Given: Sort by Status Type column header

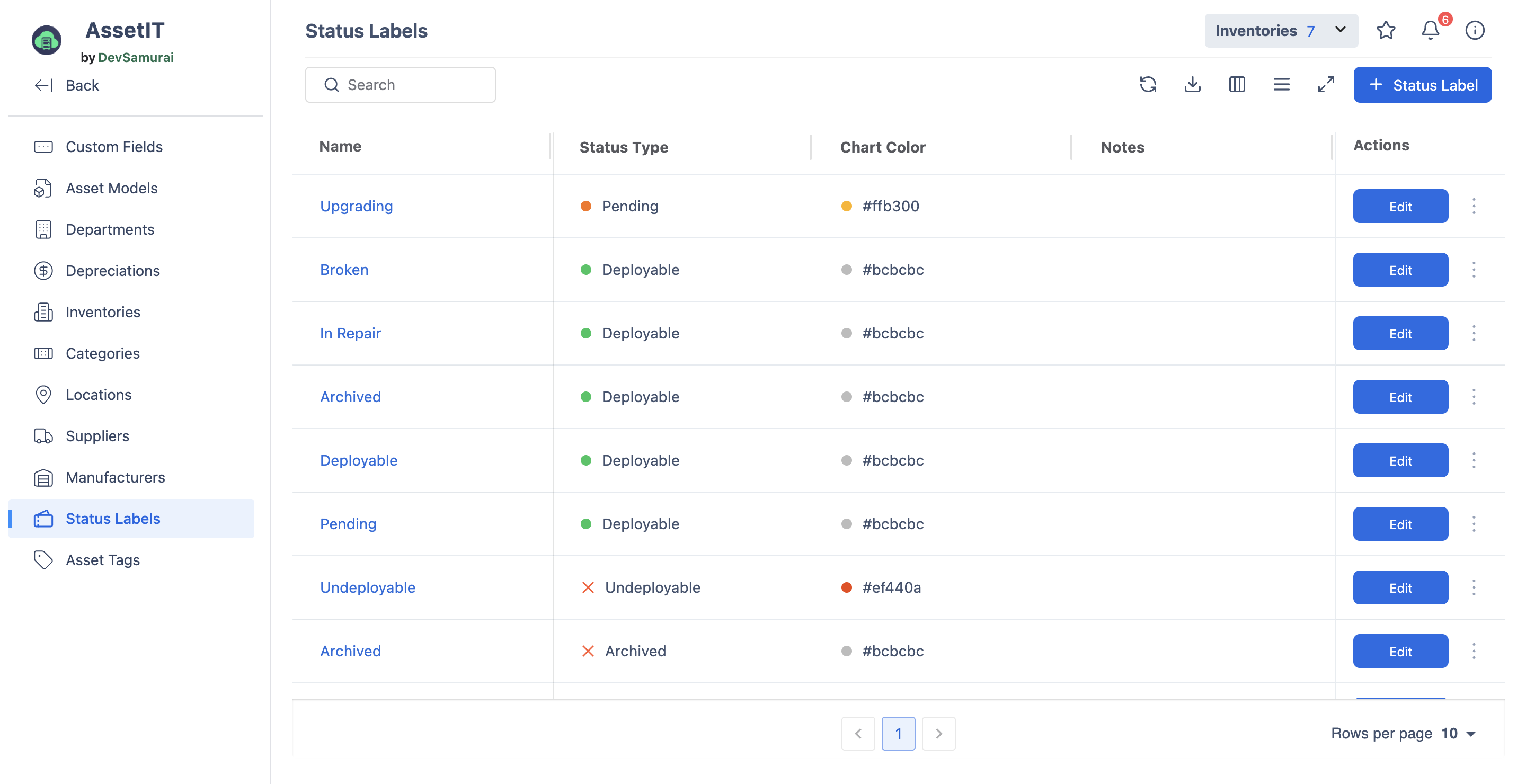Looking at the screenshot, I should click(623, 147).
